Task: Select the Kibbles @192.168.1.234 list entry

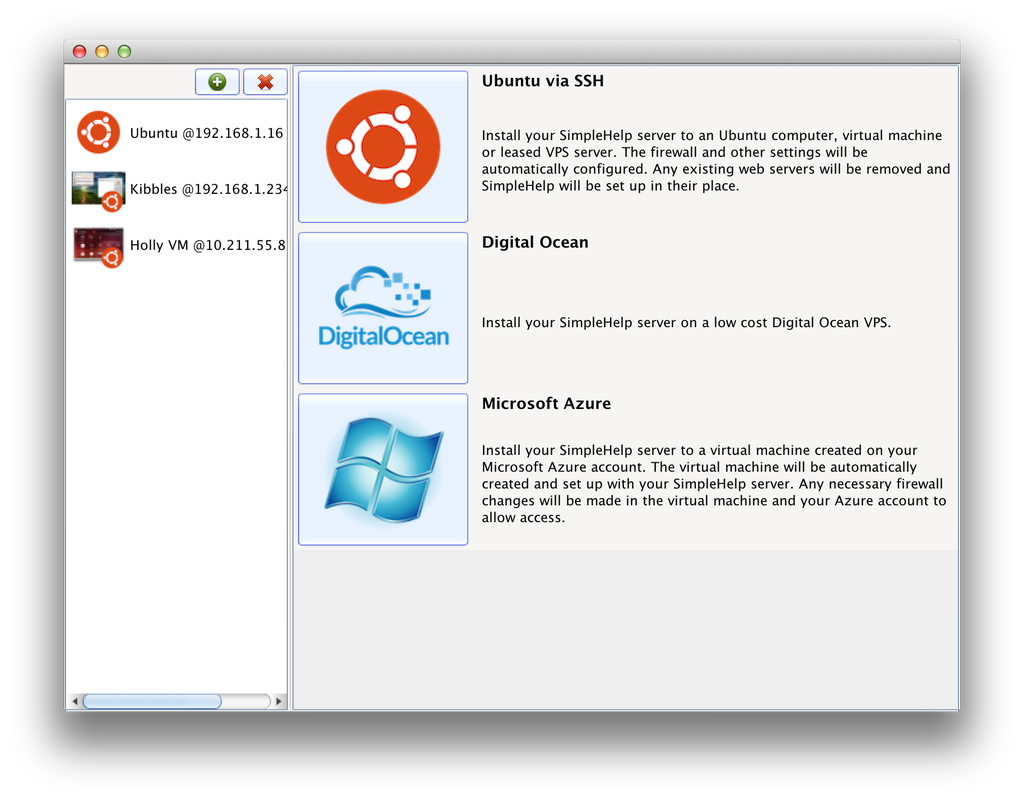Action: click(x=177, y=189)
